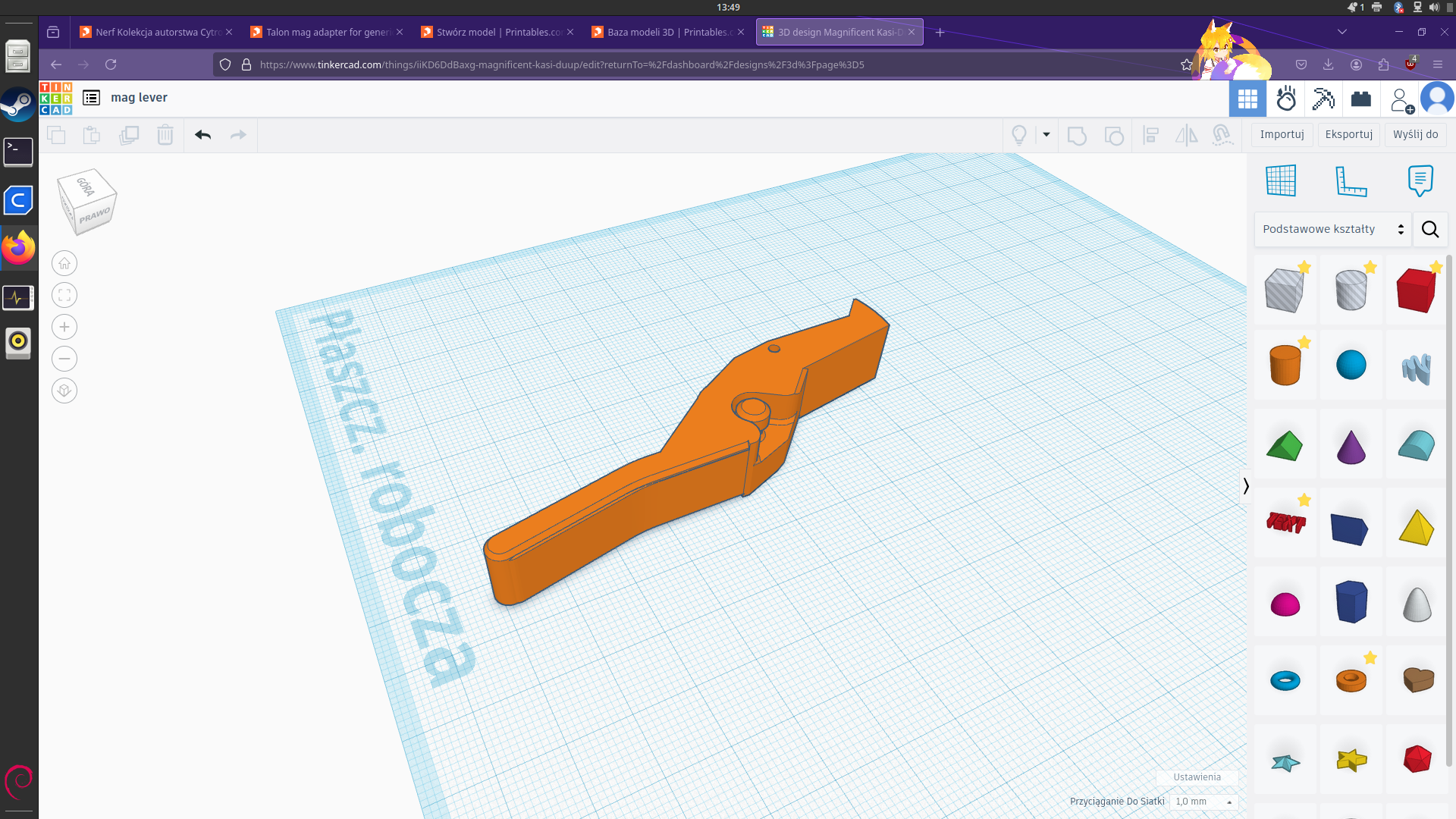Undo the last action
The width and height of the screenshot is (1456, 819).
(202, 135)
